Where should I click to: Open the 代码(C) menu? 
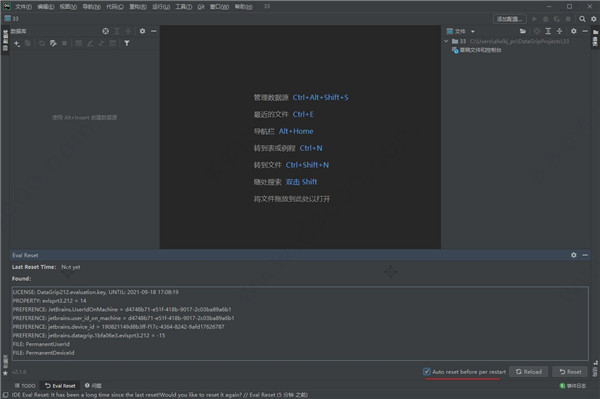115,7
